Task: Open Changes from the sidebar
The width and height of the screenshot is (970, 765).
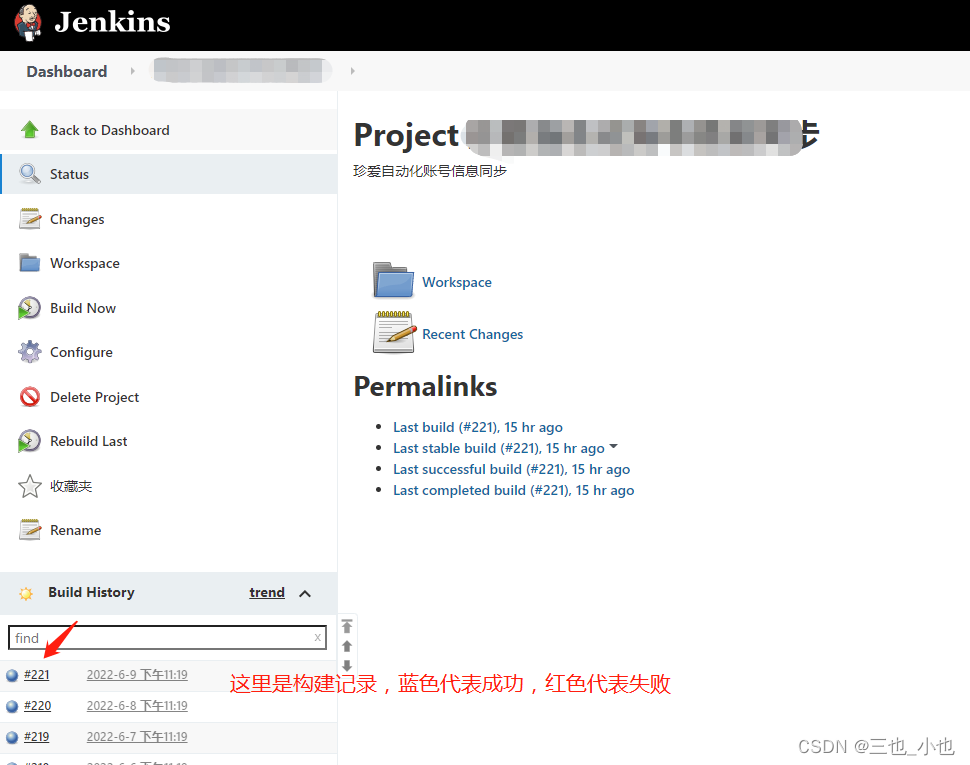Action: [x=77, y=220]
